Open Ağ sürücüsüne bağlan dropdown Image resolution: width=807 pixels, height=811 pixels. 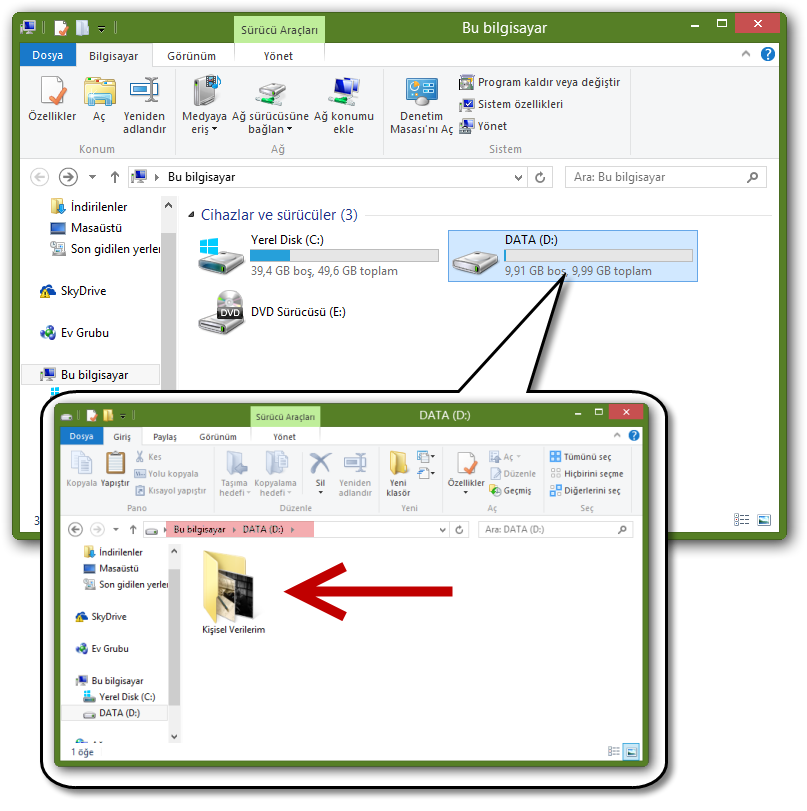270,106
